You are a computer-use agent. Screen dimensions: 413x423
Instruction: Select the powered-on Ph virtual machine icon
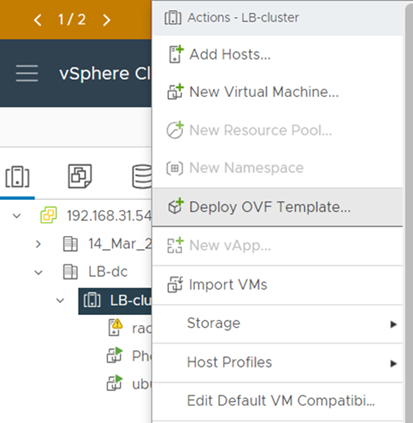[115, 355]
